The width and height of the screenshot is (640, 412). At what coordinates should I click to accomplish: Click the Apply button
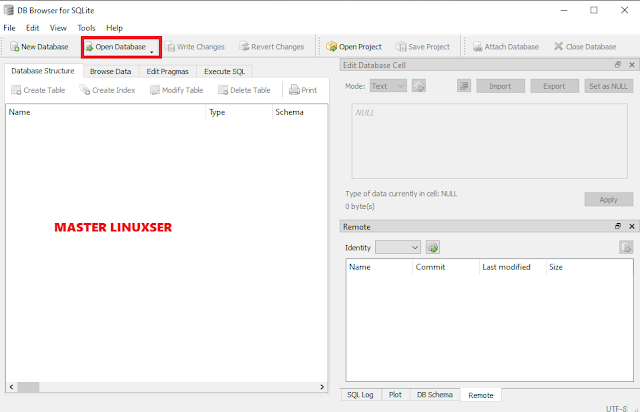pyautogui.click(x=609, y=199)
